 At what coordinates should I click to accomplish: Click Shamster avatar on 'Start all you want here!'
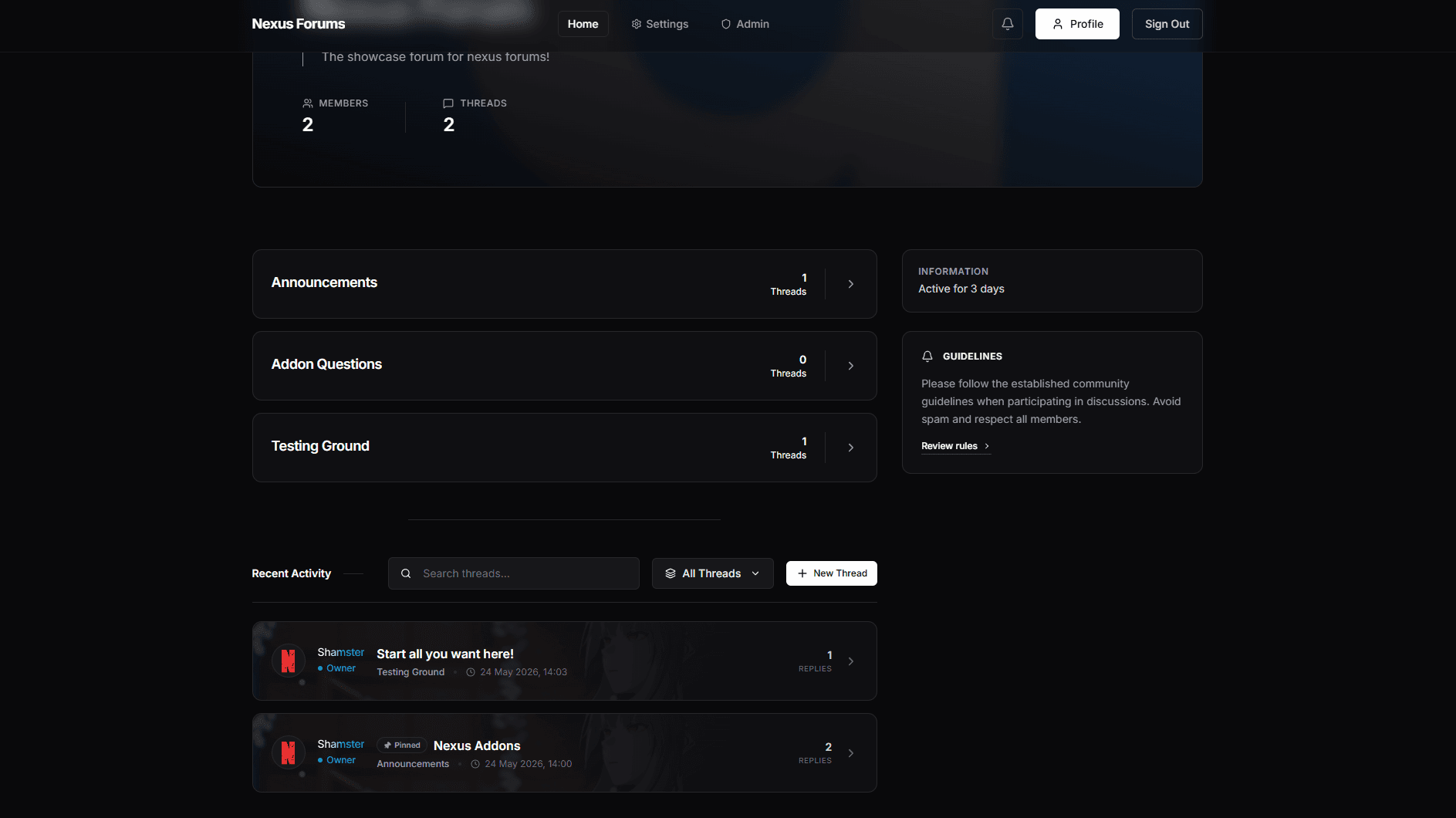pyautogui.click(x=289, y=661)
